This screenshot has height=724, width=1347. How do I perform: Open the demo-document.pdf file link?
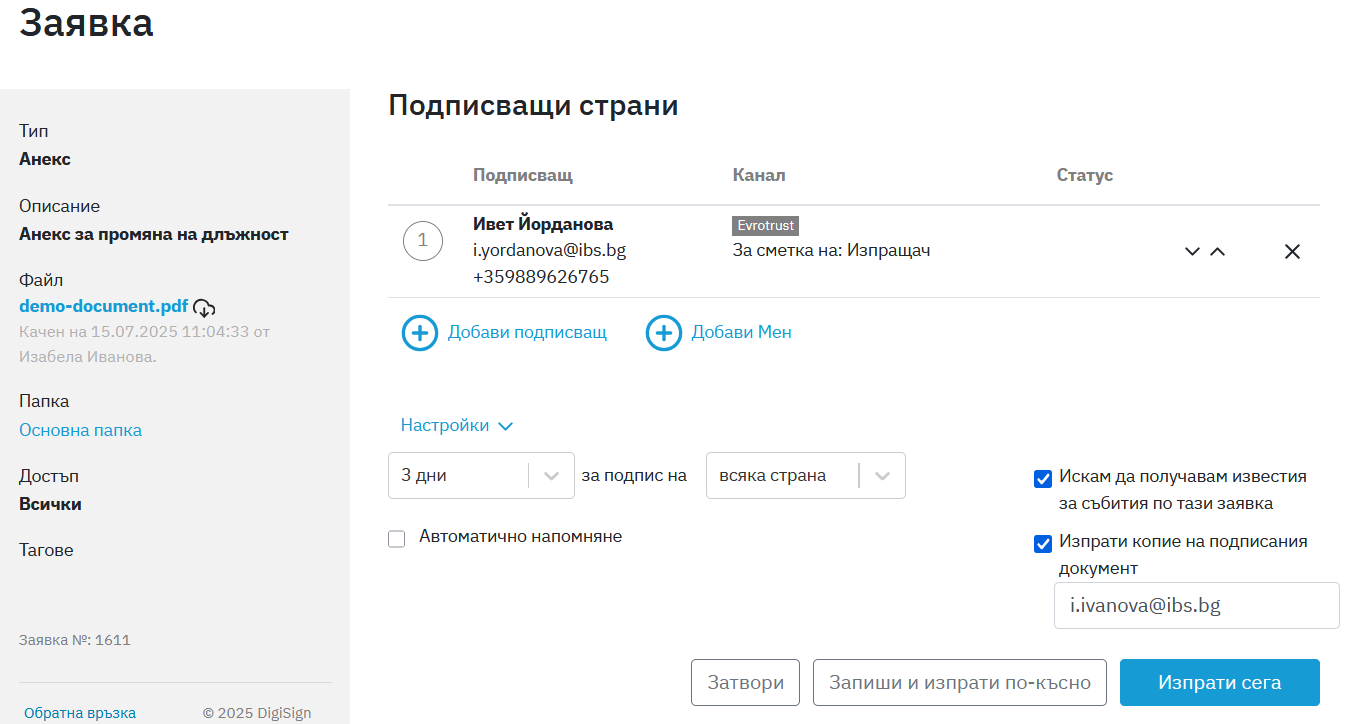(x=103, y=306)
